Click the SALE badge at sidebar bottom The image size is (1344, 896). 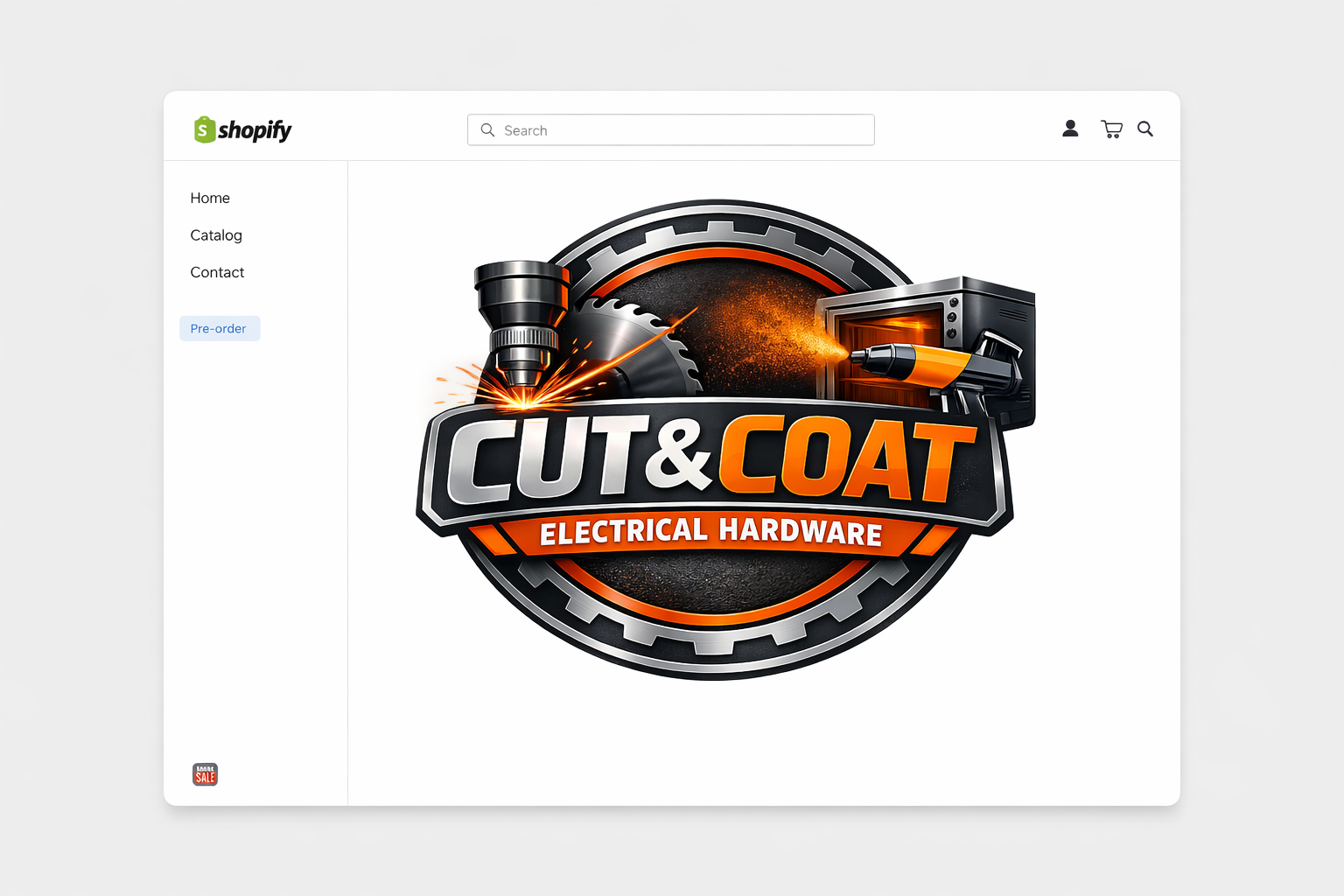pos(204,774)
